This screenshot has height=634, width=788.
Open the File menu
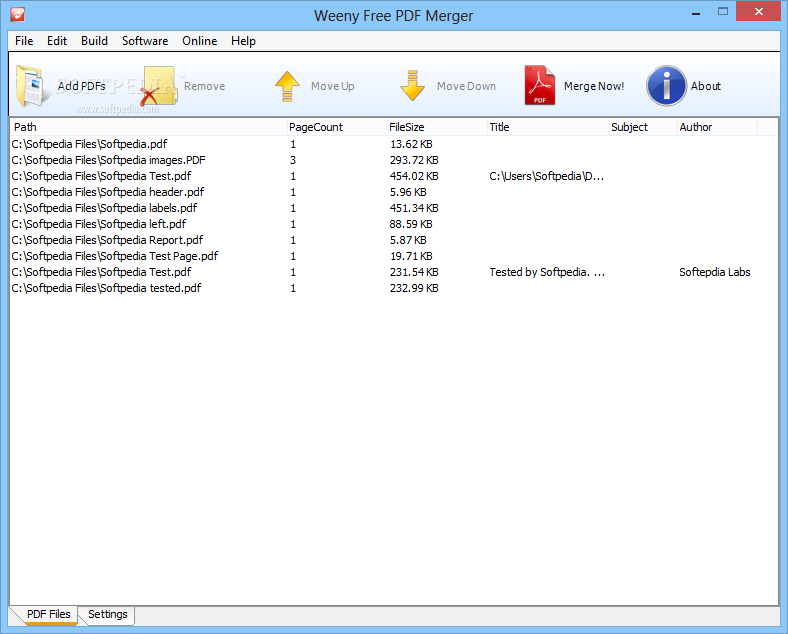tap(24, 41)
